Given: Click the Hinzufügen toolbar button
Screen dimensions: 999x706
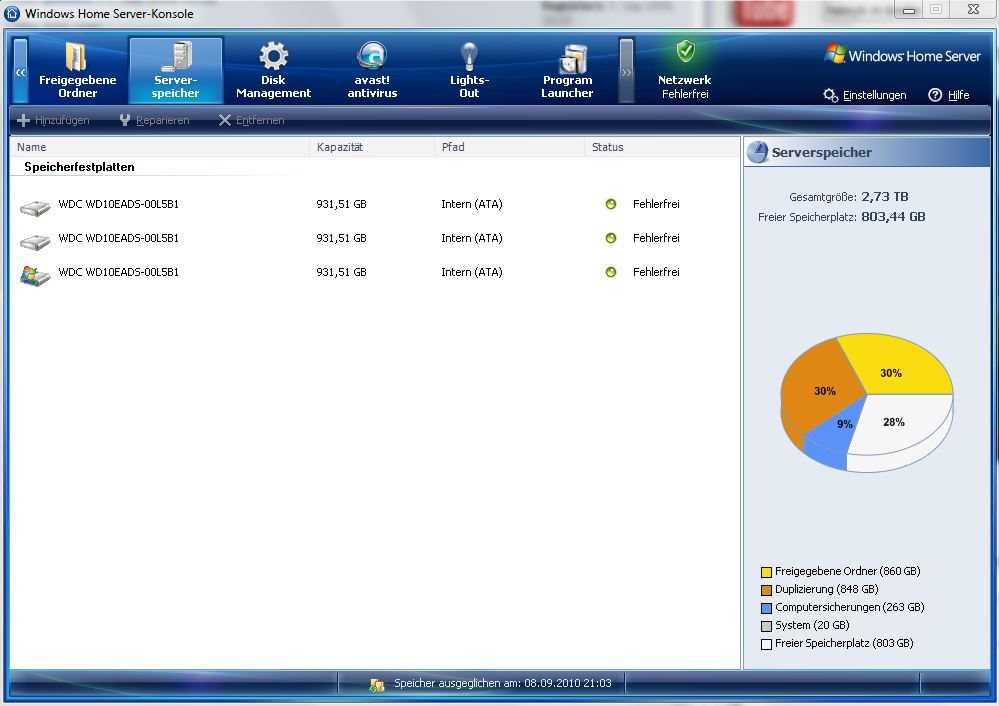Looking at the screenshot, I should coord(54,120).
